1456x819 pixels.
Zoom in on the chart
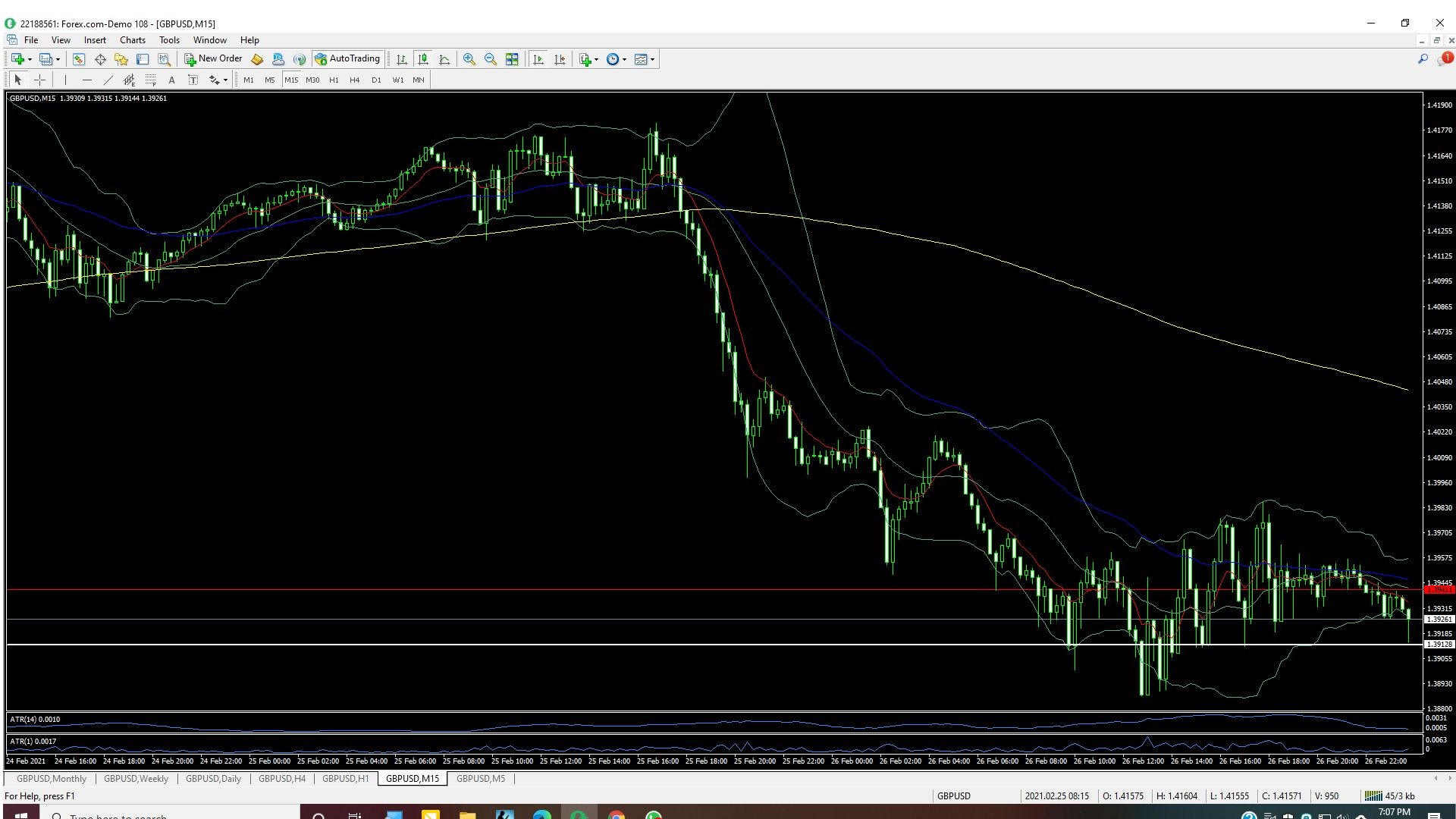click(469, 59)
